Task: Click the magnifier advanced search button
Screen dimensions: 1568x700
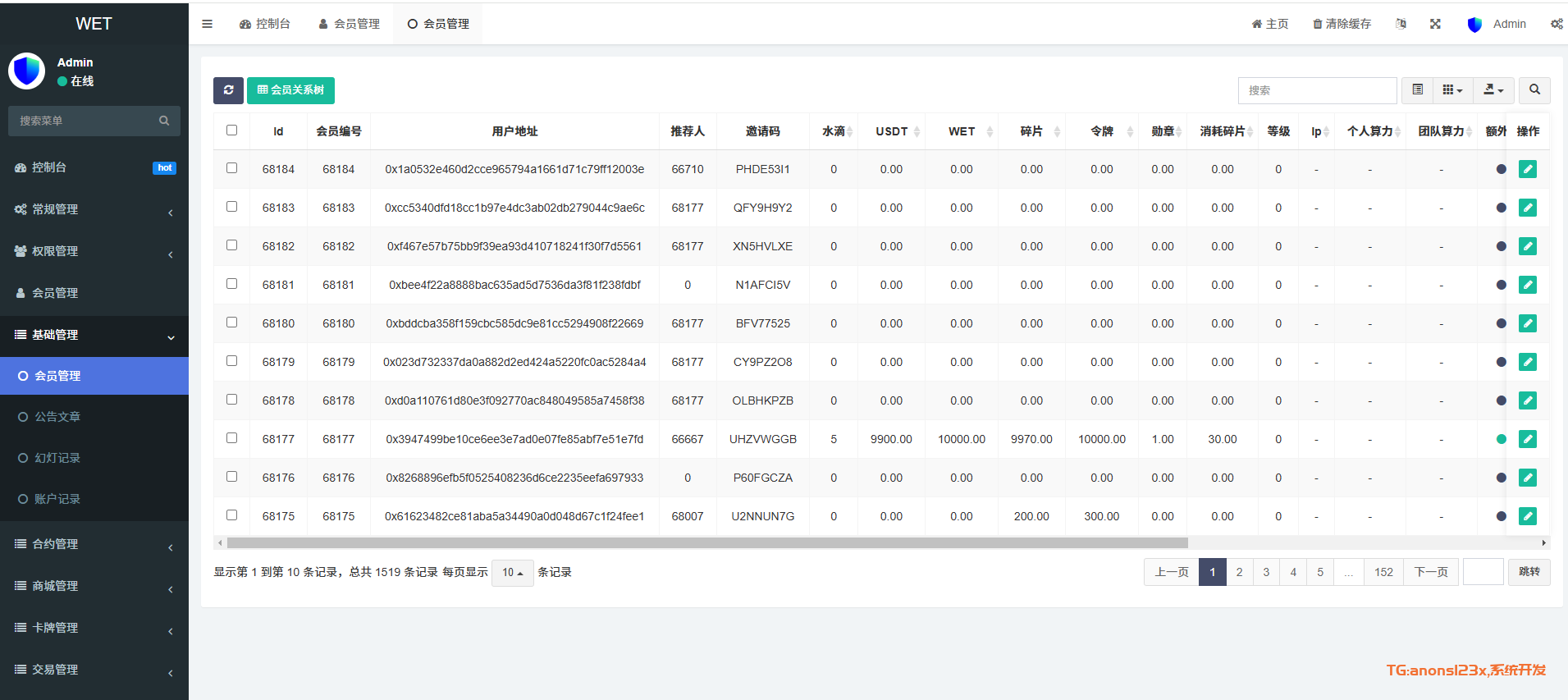Action: [1534, 90]
